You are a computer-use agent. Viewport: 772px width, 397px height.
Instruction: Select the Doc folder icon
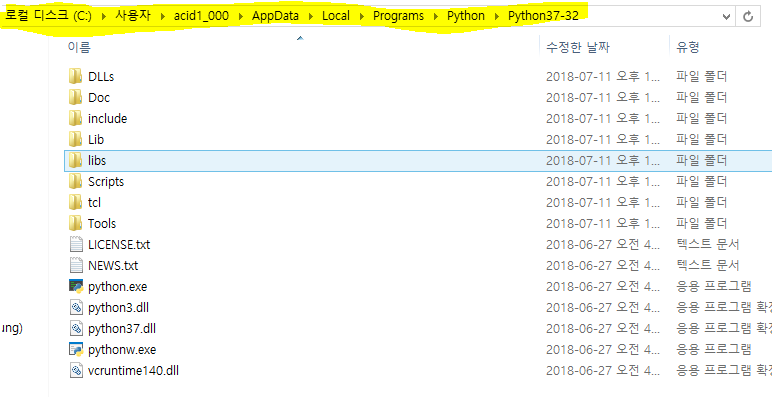pyautogui.click(x=75, y=97)
